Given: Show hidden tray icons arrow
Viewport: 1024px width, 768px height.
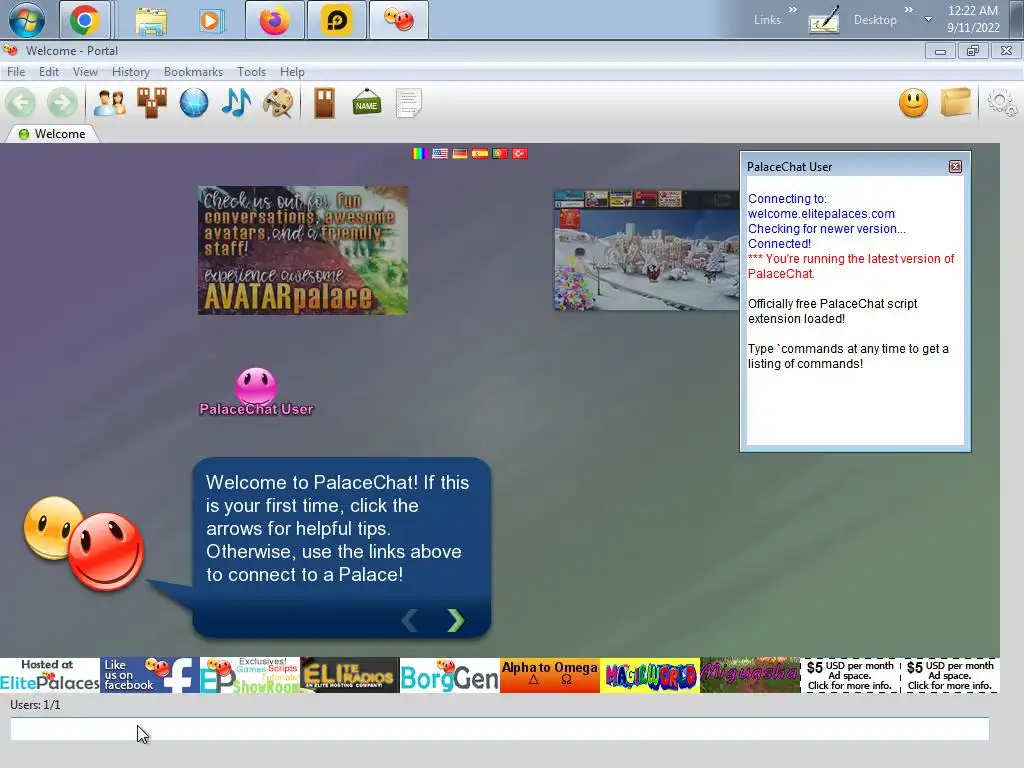Looking at the screenshot, I should click(x=928, y=20).
